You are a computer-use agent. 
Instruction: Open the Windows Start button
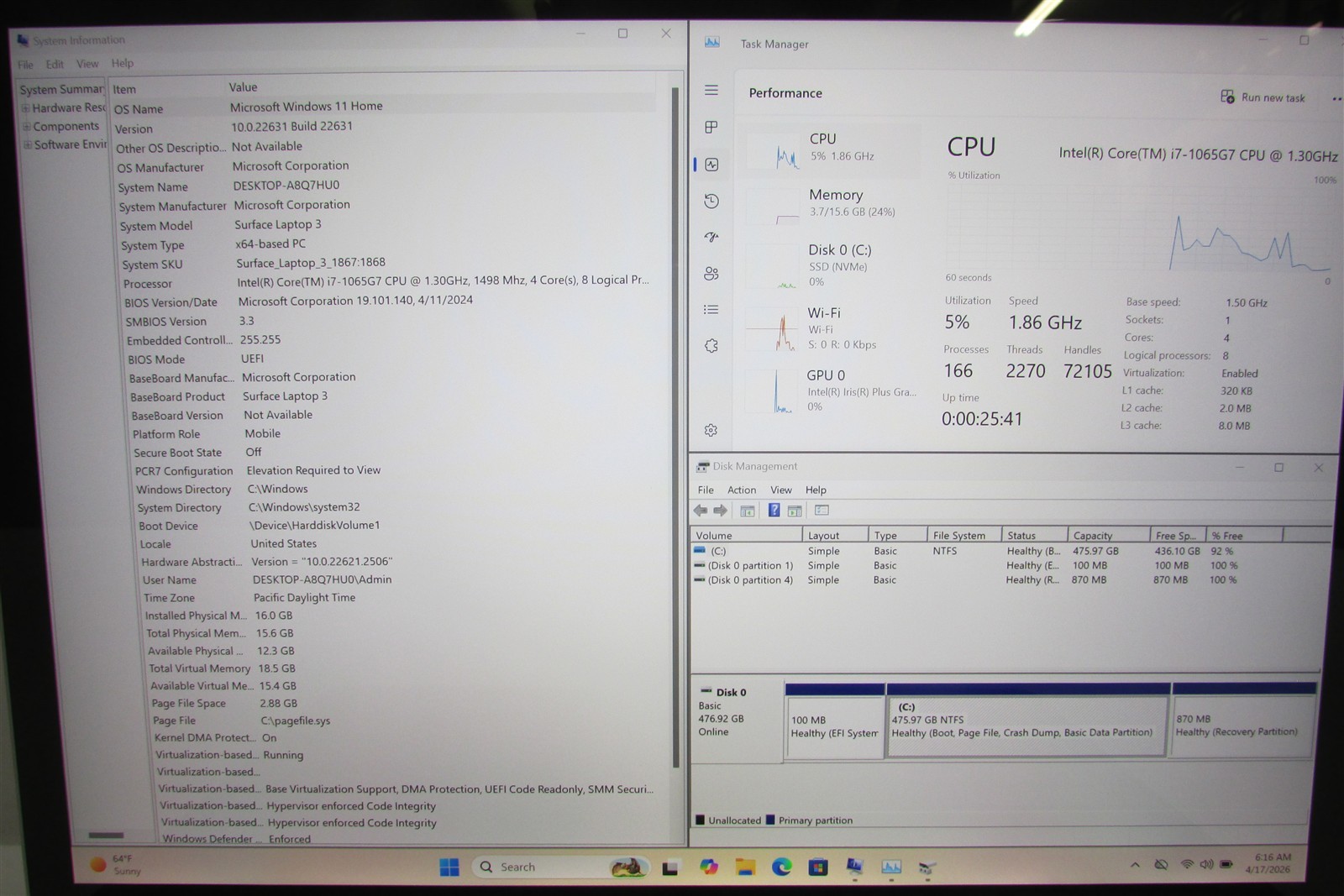pos(449,867)
